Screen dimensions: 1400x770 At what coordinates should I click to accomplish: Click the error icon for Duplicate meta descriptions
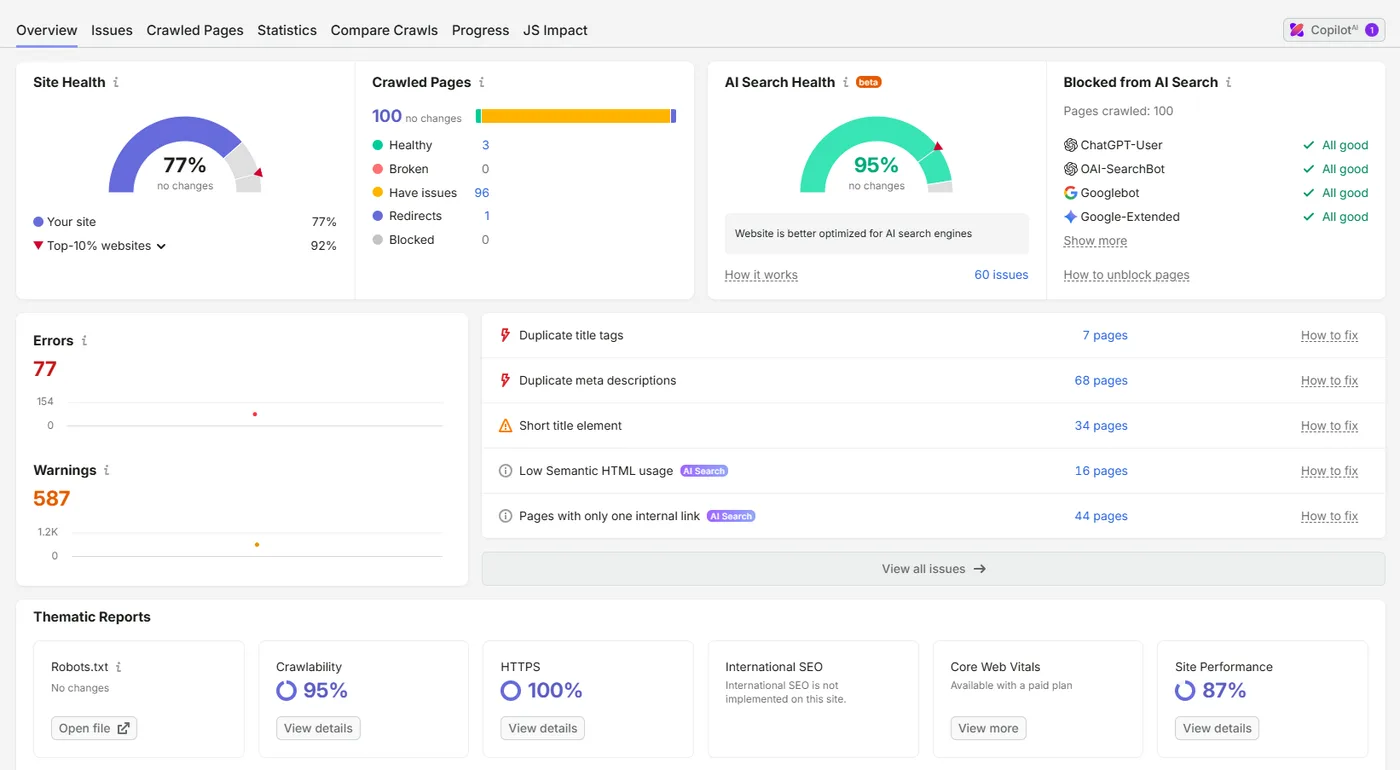[x=505, y=380]
